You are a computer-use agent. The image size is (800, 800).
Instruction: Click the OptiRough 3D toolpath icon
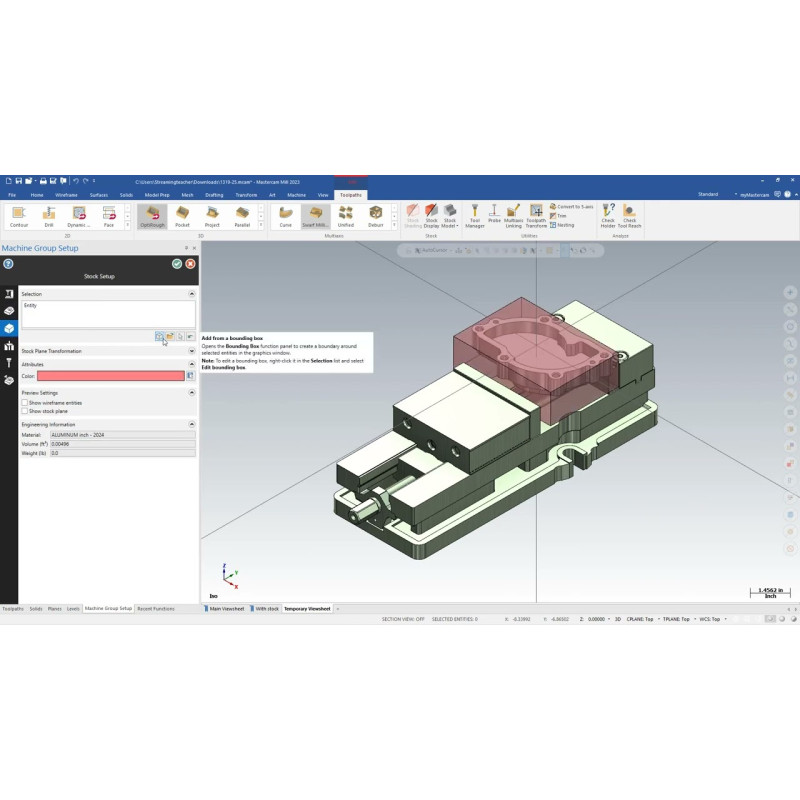[x=152, y=215]
